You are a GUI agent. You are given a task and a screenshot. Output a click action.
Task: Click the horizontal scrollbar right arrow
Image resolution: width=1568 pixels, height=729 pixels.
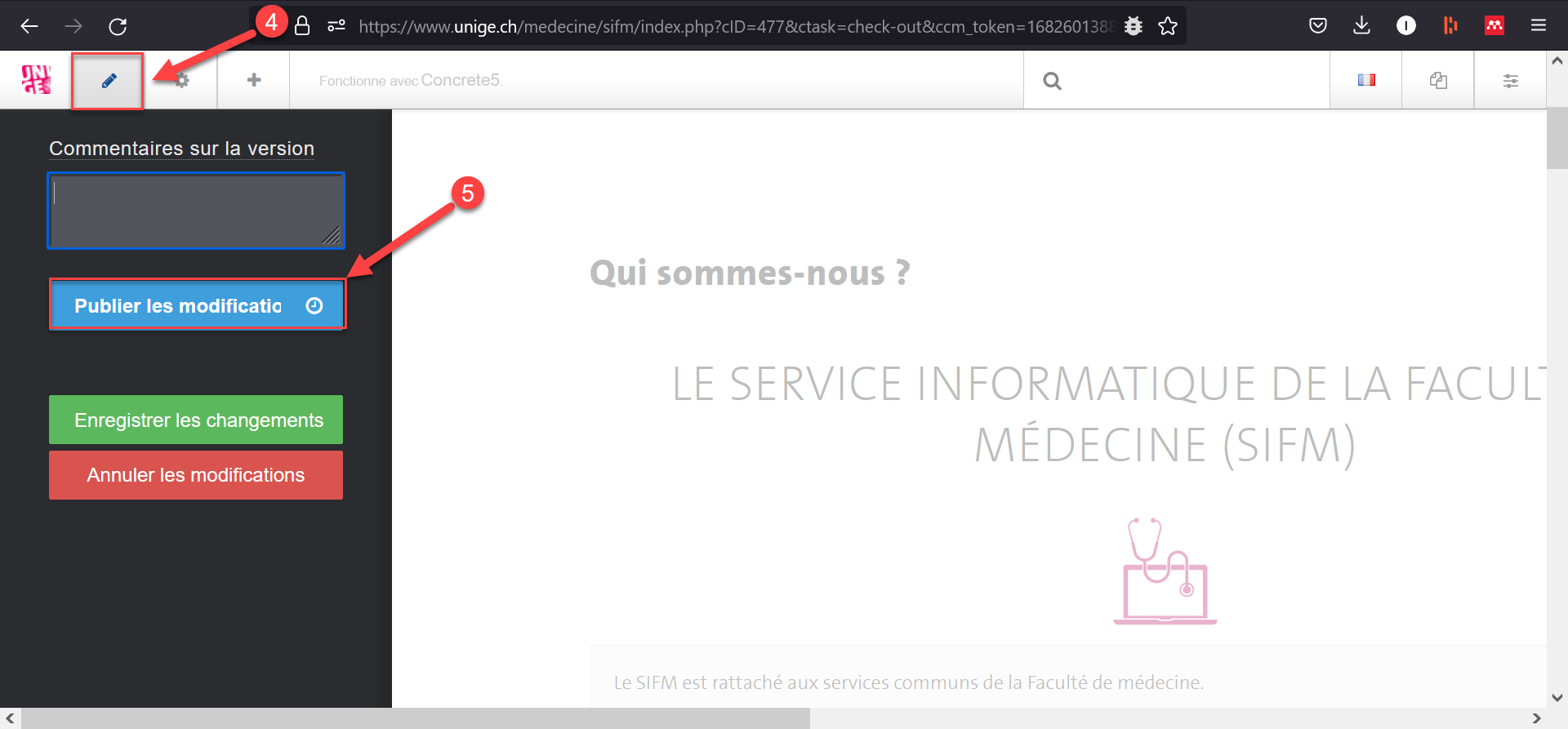1536,718
